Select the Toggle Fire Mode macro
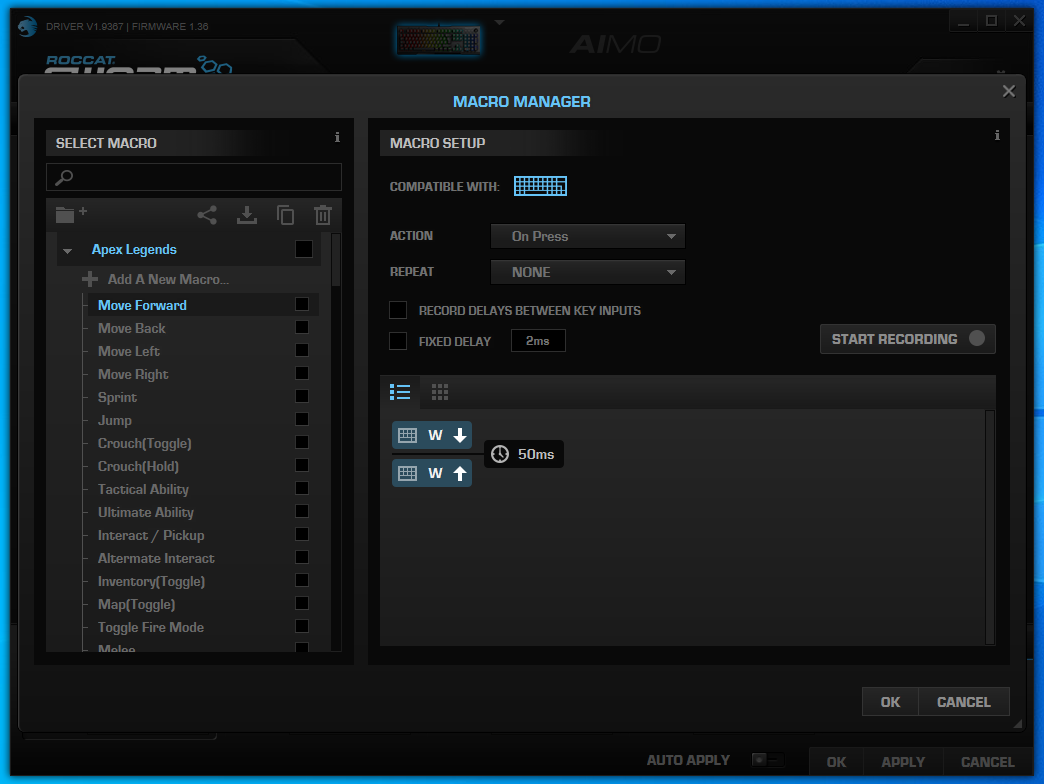This screenshot has height=784, width=1044. pyautogui.click(x=150, y=628)
